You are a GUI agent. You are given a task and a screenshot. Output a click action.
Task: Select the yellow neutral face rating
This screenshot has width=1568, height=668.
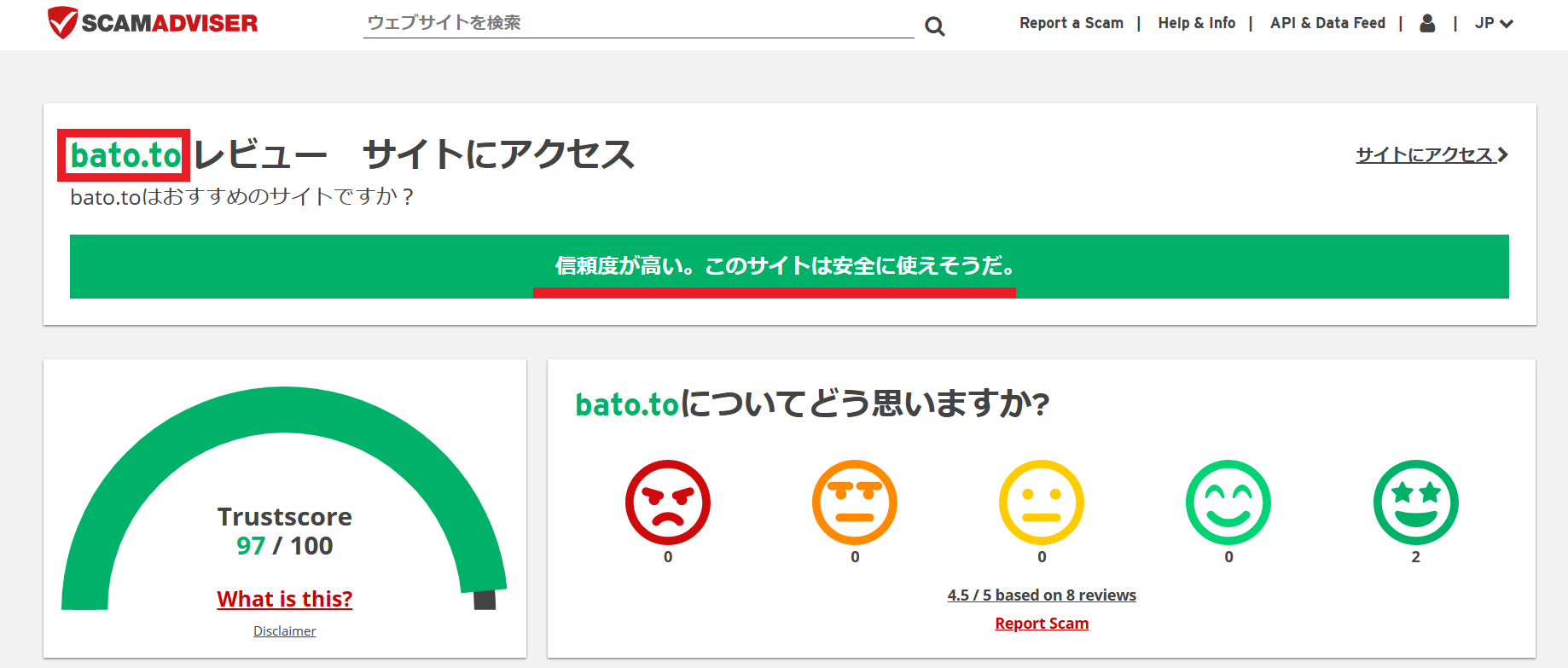(1042, 502)
